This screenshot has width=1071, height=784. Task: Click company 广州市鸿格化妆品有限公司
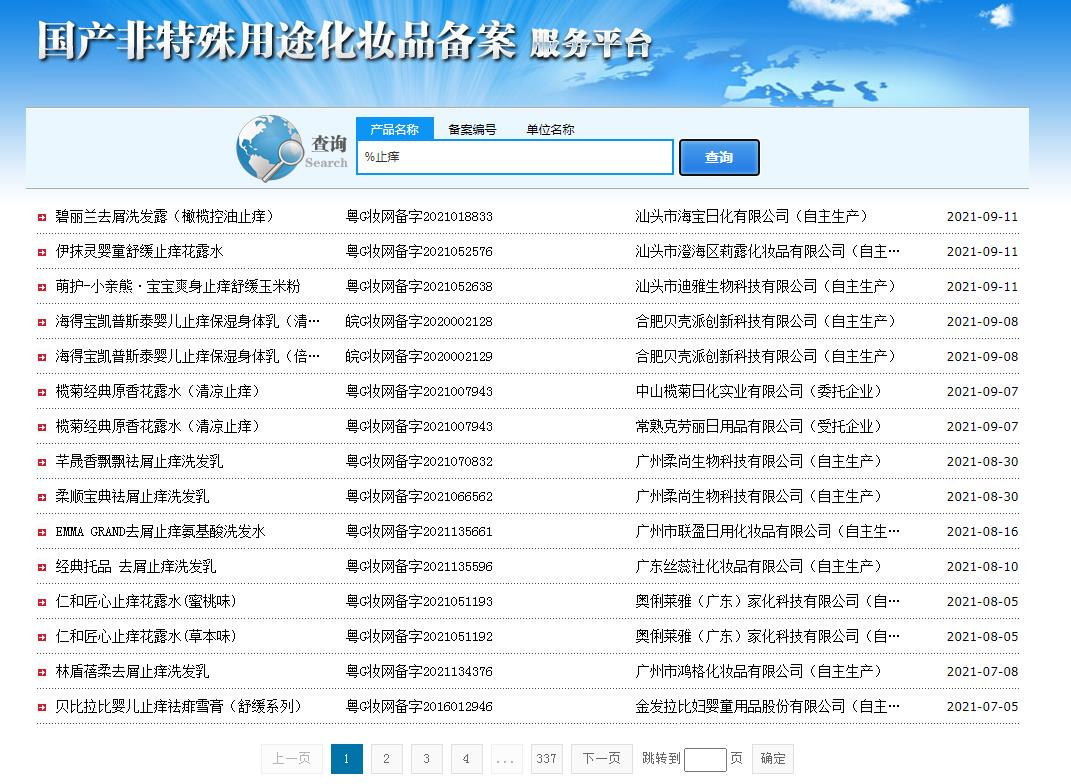pyautogui.click(x=758, y=671)
